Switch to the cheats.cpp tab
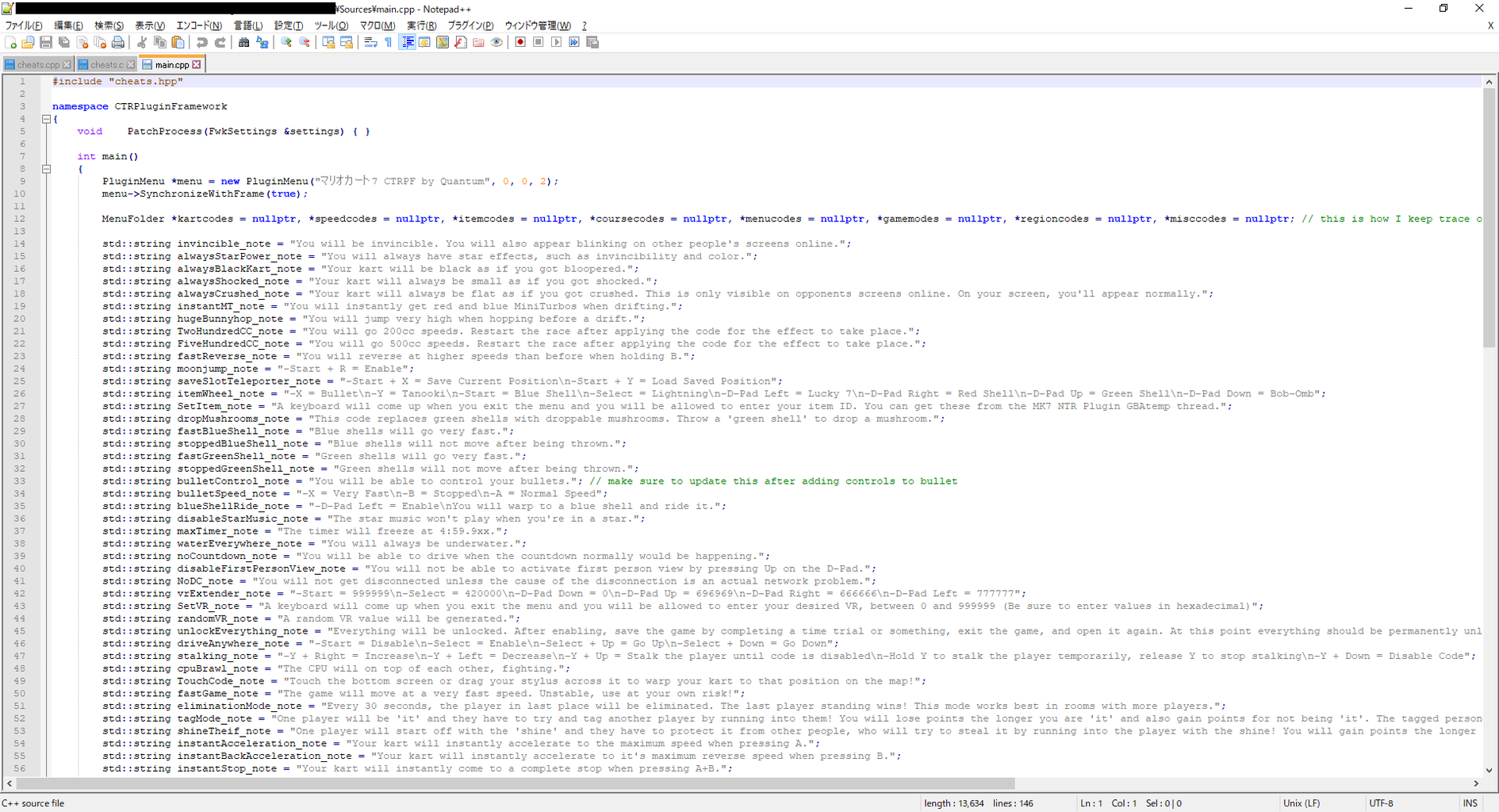 pos(38,65)
